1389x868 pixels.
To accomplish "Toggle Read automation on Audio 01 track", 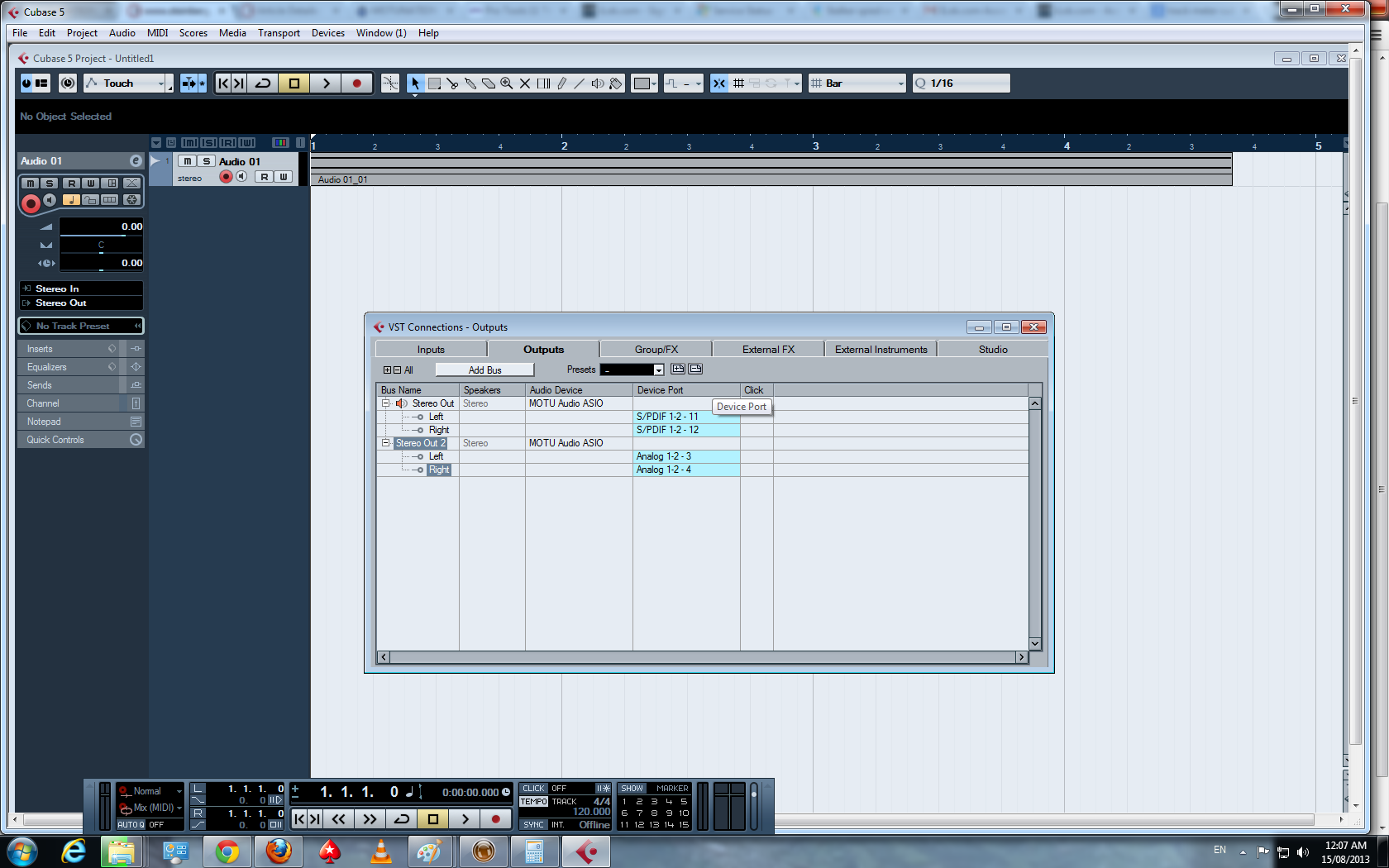I will [x=265, y=177].
